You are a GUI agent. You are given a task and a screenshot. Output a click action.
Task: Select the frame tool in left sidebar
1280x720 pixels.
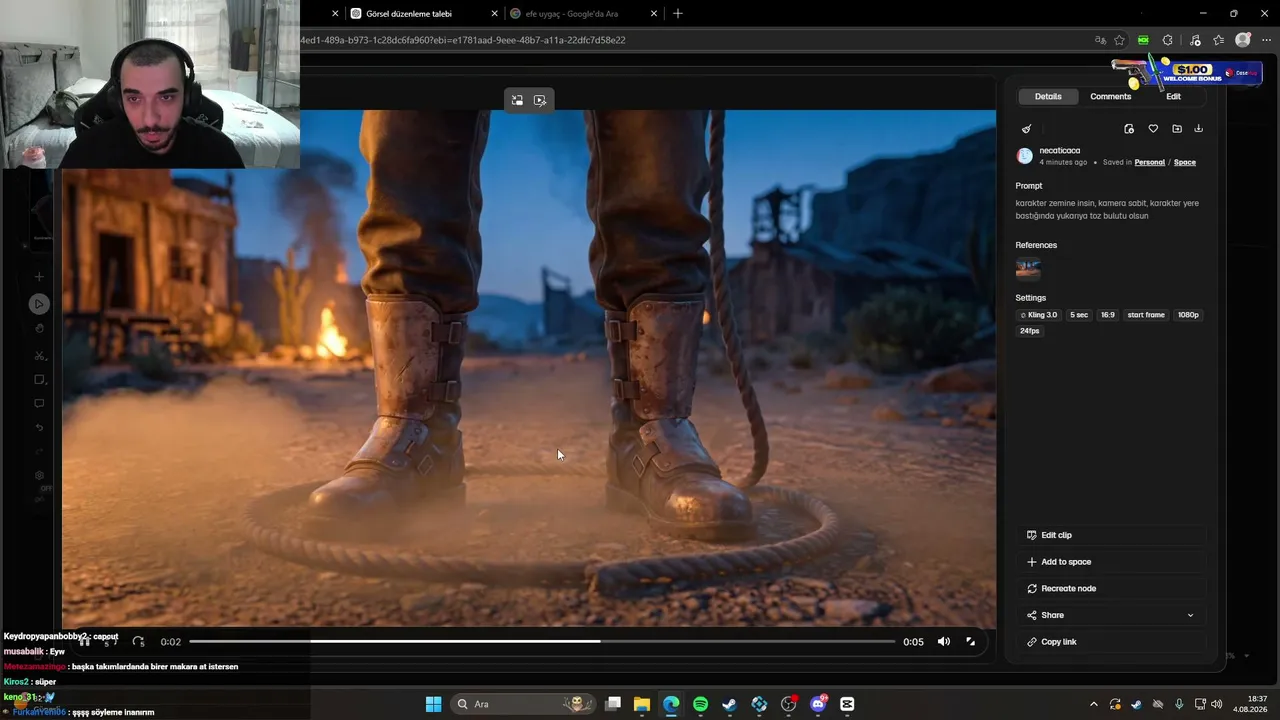pyautogui.click(x=39, y=380)
